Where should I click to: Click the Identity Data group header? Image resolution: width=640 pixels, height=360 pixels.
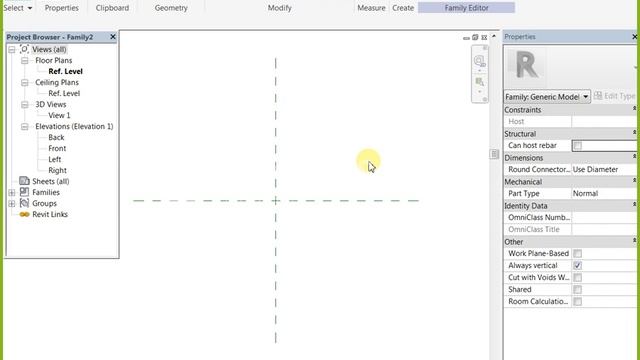point(570,206)
